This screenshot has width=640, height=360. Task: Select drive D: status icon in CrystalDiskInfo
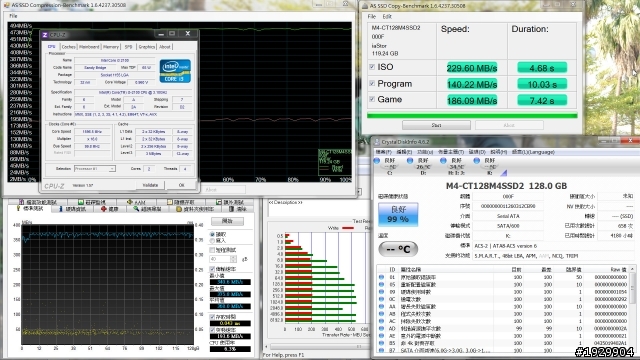coord(410,161)
